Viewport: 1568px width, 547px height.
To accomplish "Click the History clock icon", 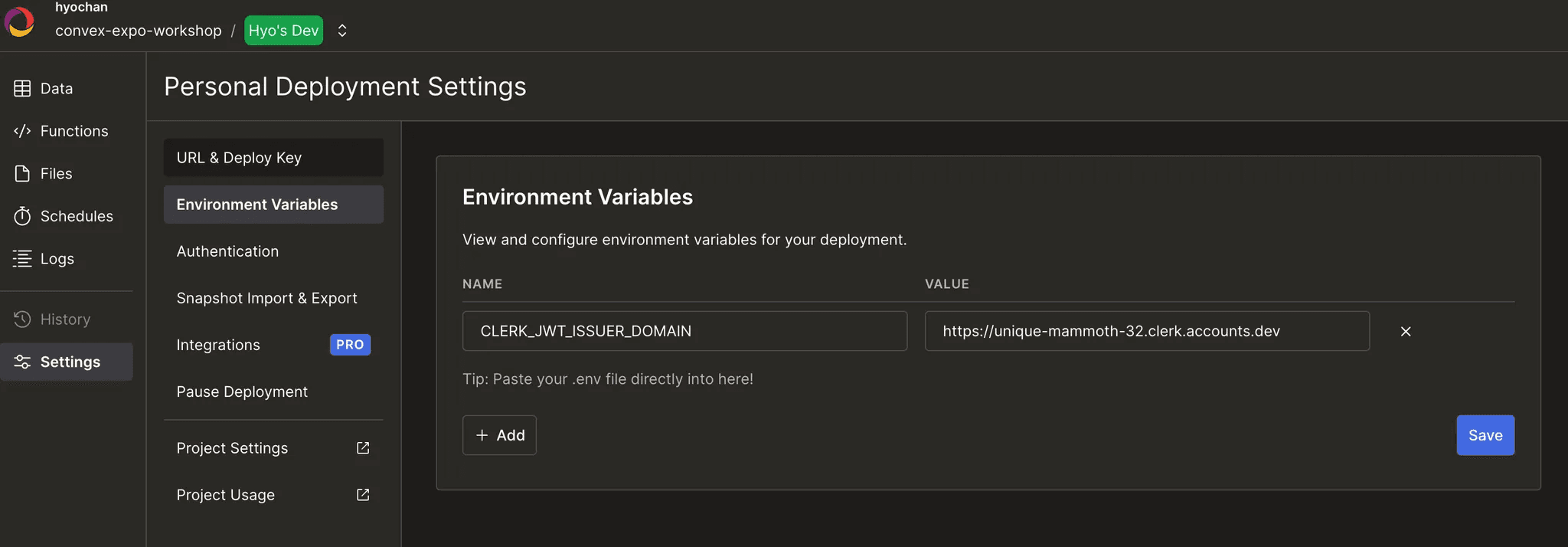I will [22, 319].
